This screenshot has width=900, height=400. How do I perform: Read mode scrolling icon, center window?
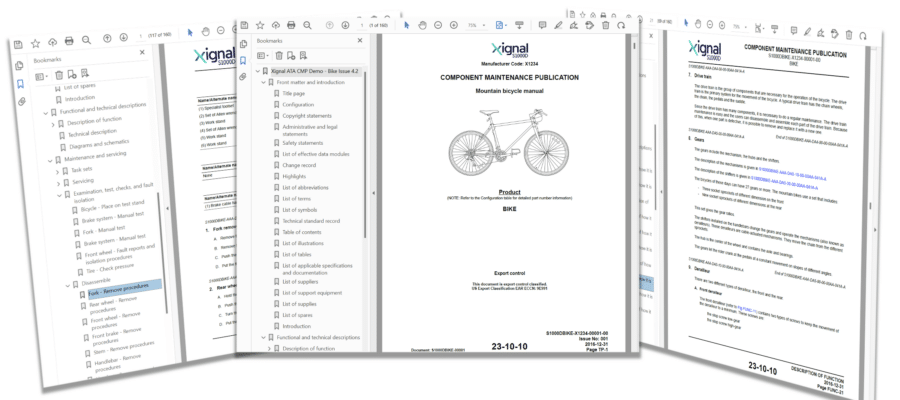519,25
